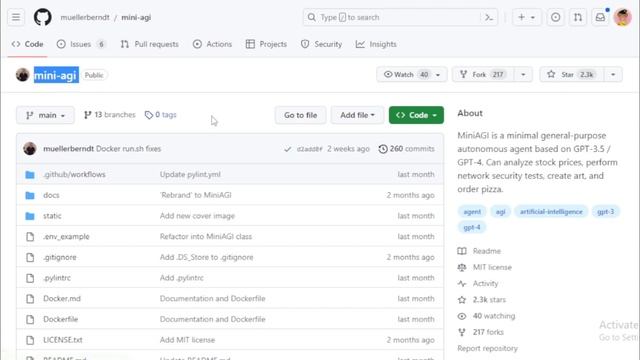Open the green Code clone dropdown

click(x=416, y=115)
